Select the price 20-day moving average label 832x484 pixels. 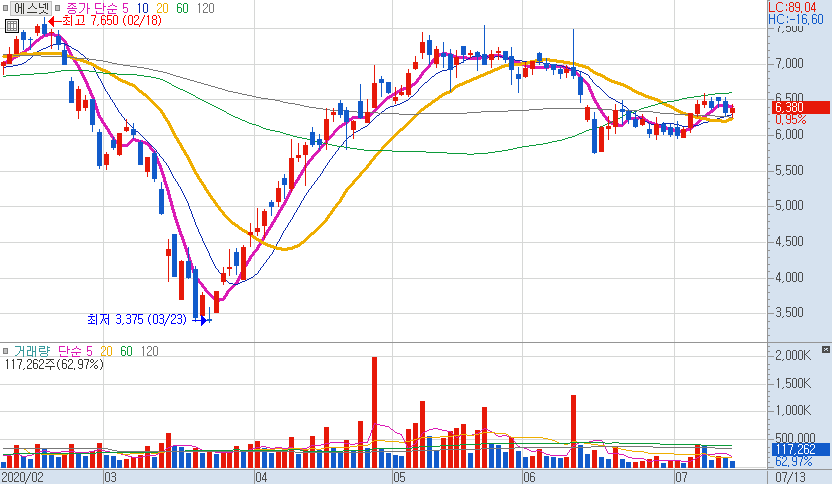pyautogui.click(x=162, y=8)
